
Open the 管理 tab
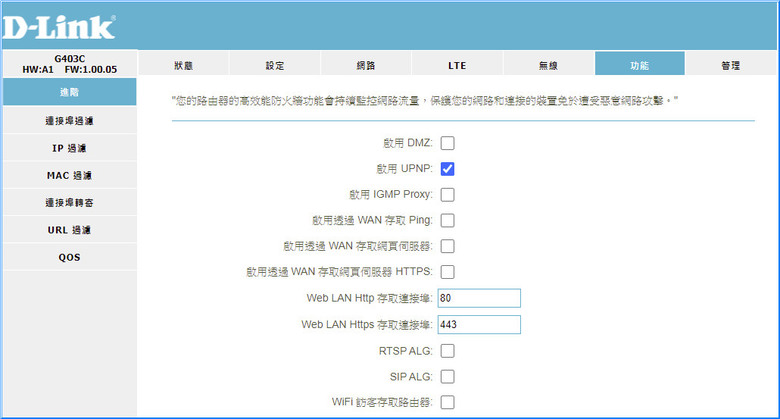click(x=731, y=64)
